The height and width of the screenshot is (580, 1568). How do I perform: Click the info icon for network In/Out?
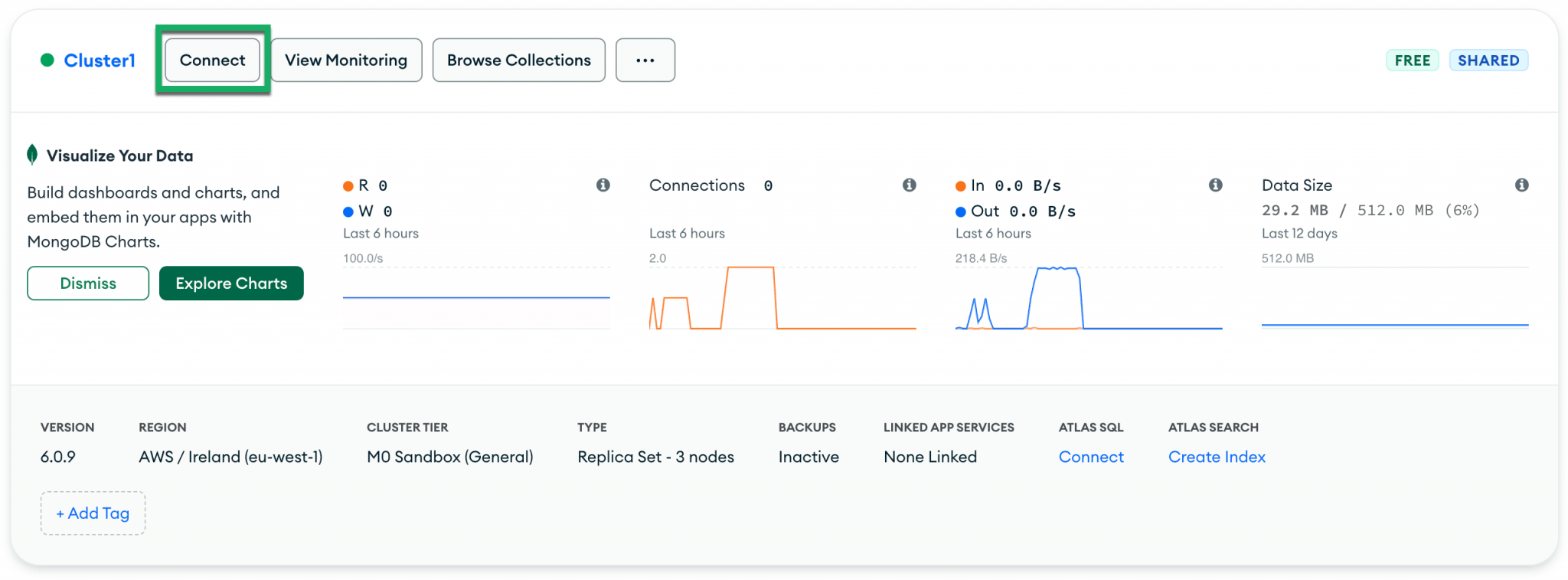click(1216, 185)
